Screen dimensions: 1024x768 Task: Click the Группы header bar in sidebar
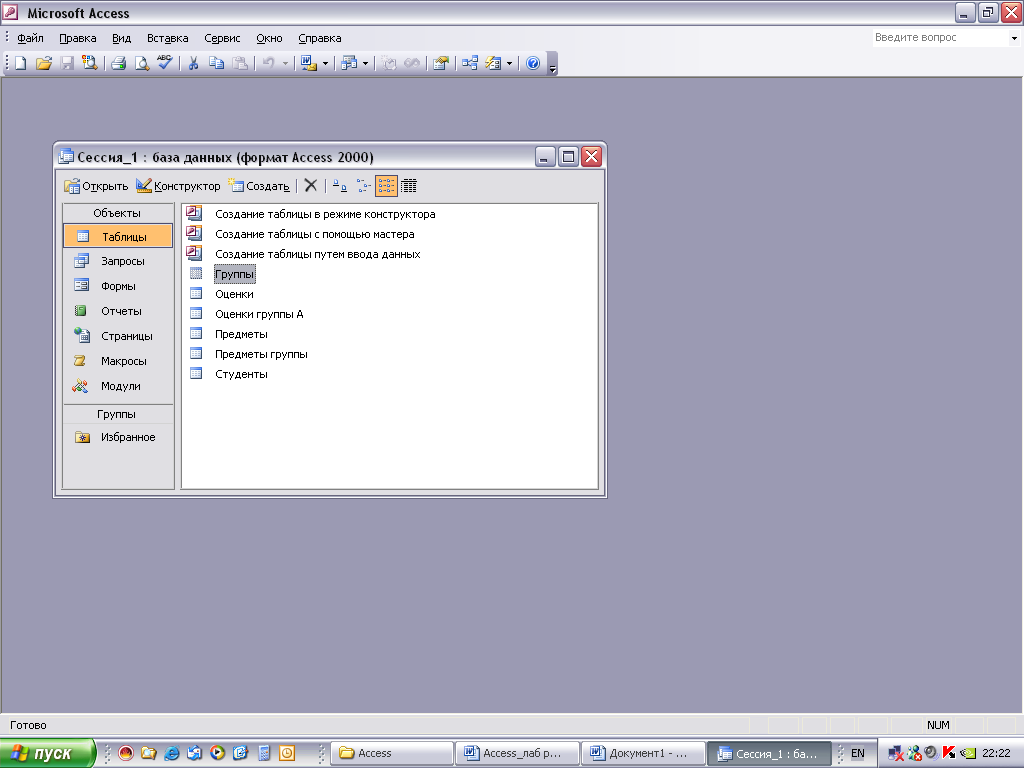click(x=118, y=414)
